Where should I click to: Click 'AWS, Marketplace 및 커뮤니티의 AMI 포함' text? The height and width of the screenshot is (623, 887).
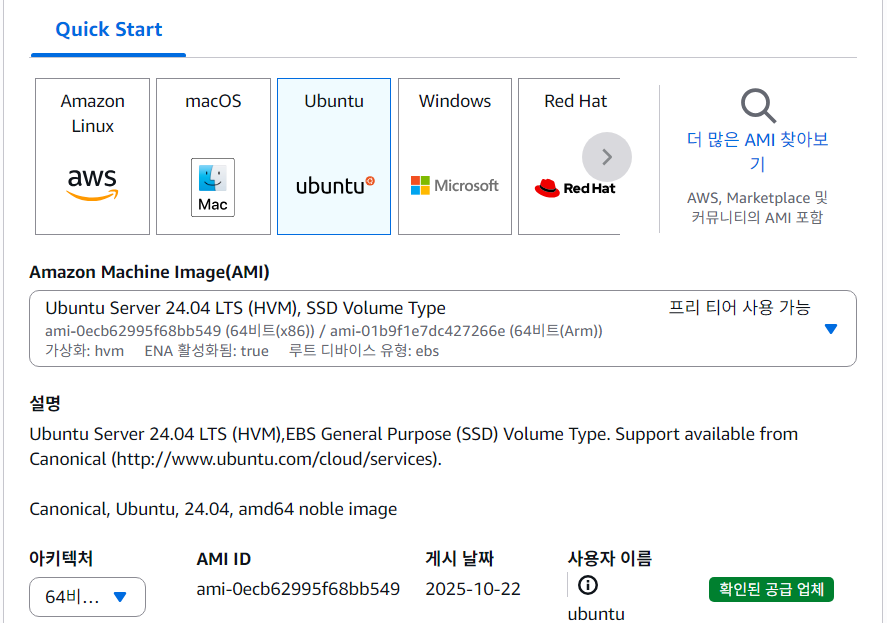(757, 207)
